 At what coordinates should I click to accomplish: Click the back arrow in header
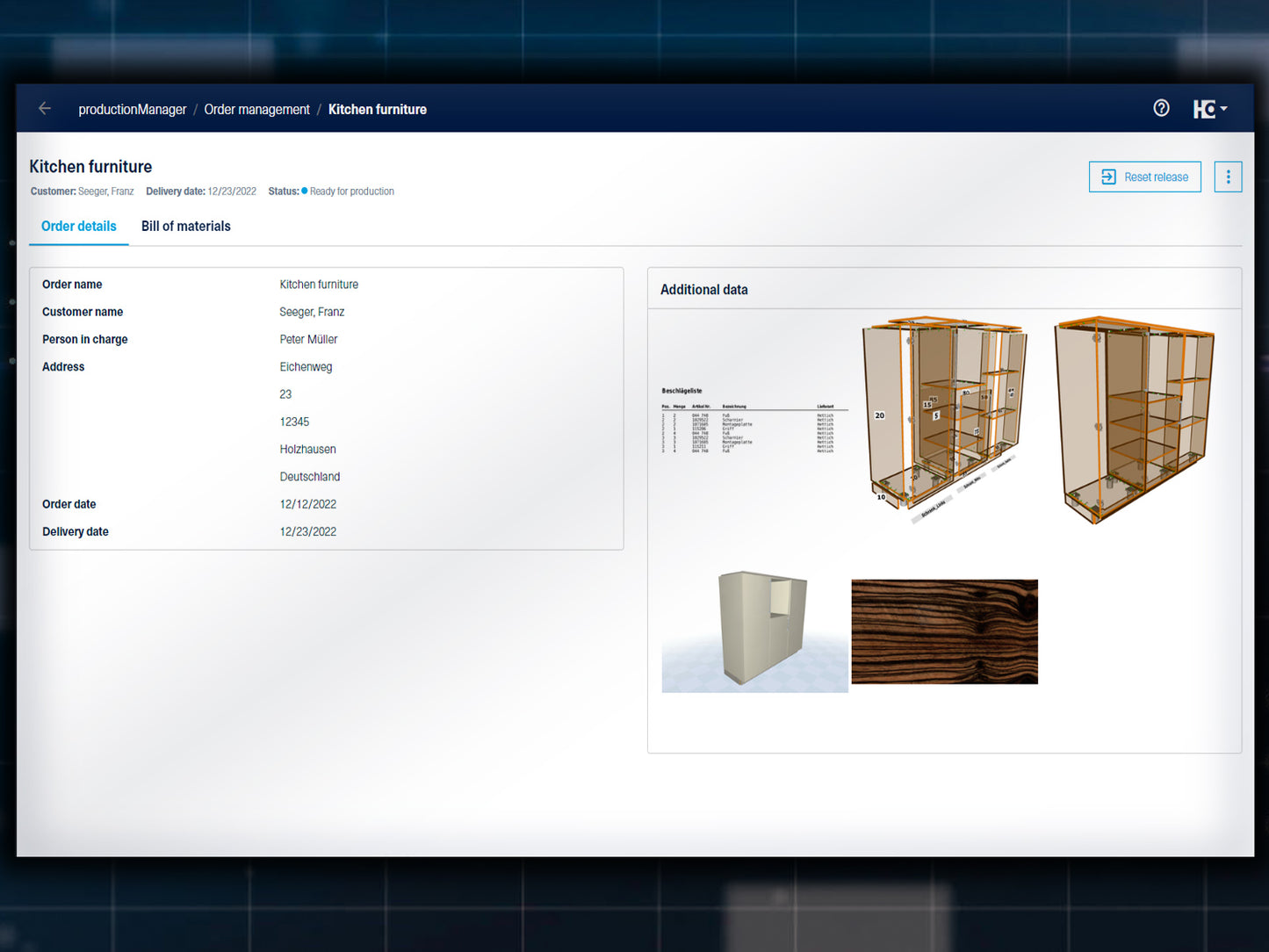(x=45, y=109)
